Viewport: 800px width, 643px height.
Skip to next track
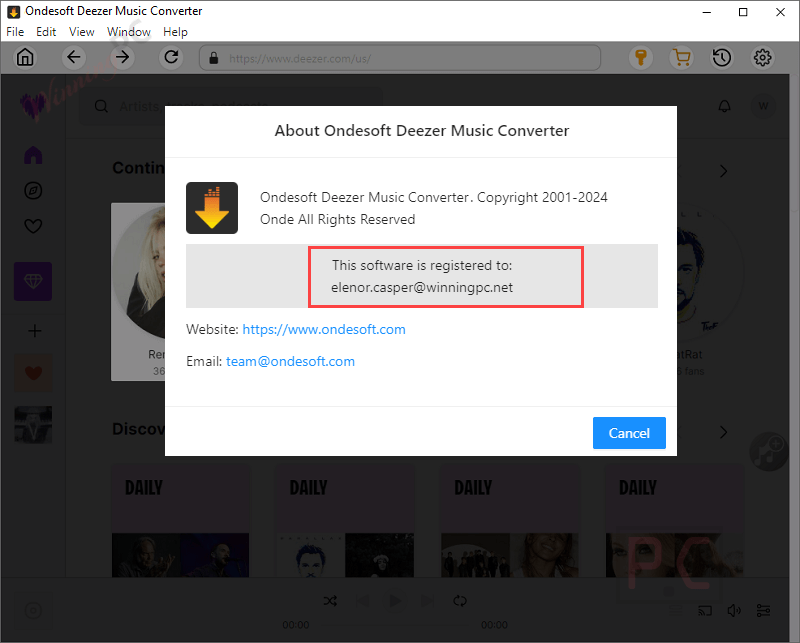(x=428, y=601)
